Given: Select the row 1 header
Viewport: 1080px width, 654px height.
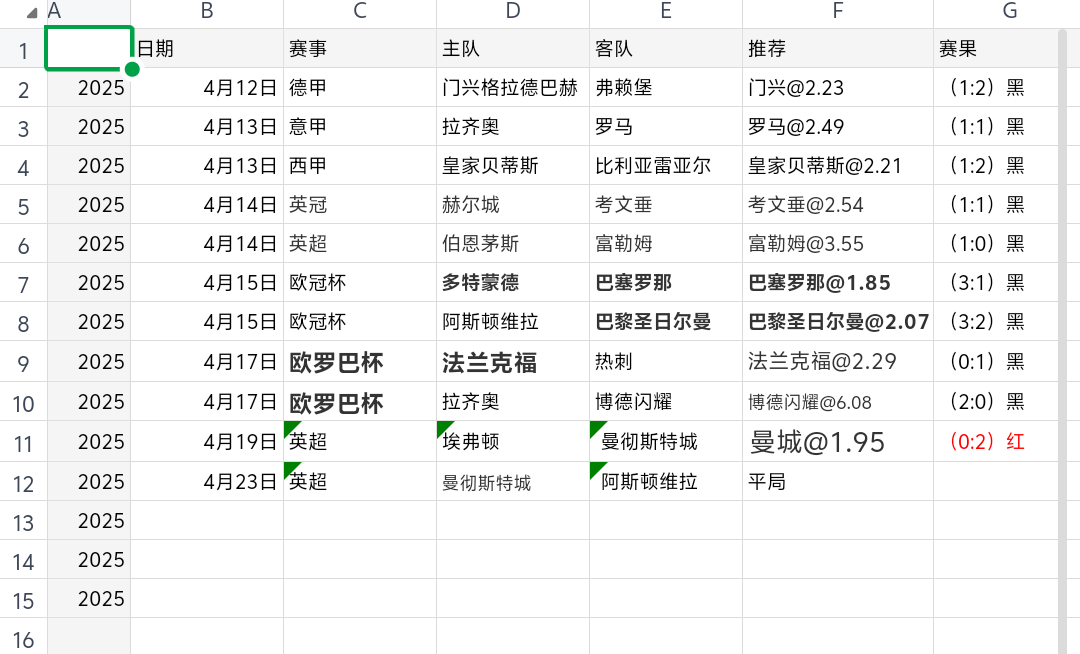Looking at the screenshot, I should [x=24, y=47].
